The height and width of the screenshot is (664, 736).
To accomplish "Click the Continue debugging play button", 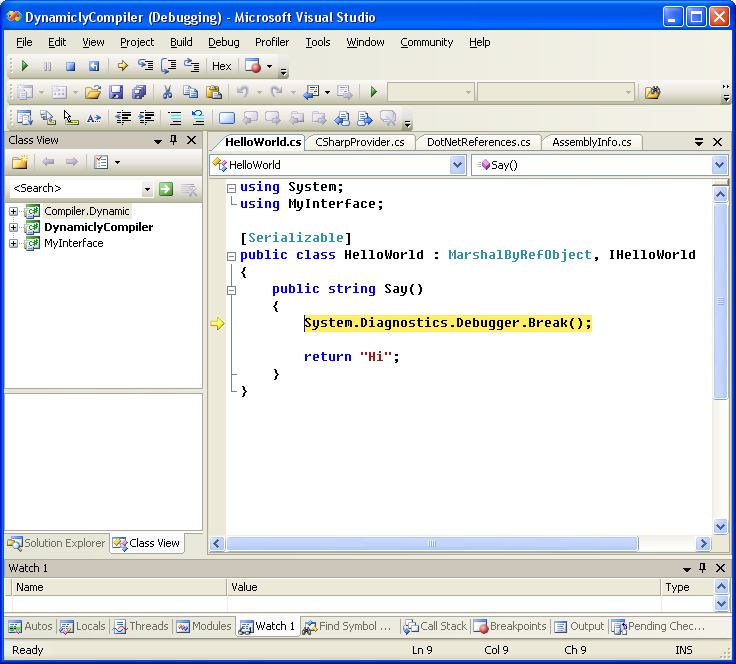I will tap(25, 66).
